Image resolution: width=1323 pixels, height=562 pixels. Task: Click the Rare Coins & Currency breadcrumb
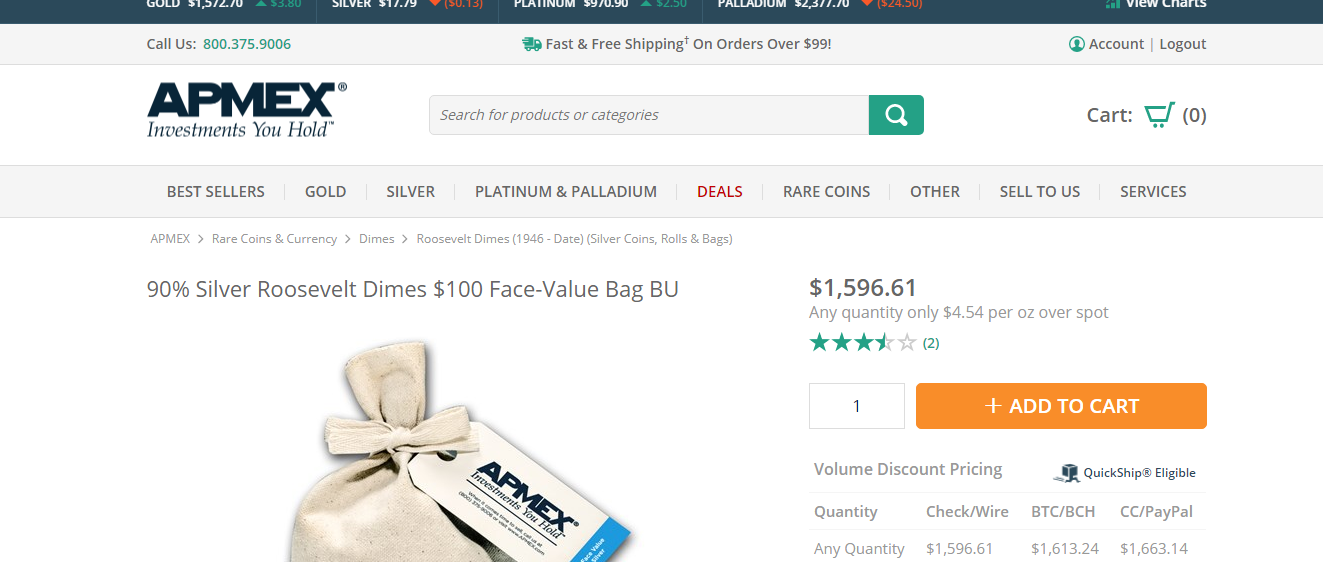click(x=274, y=239)
